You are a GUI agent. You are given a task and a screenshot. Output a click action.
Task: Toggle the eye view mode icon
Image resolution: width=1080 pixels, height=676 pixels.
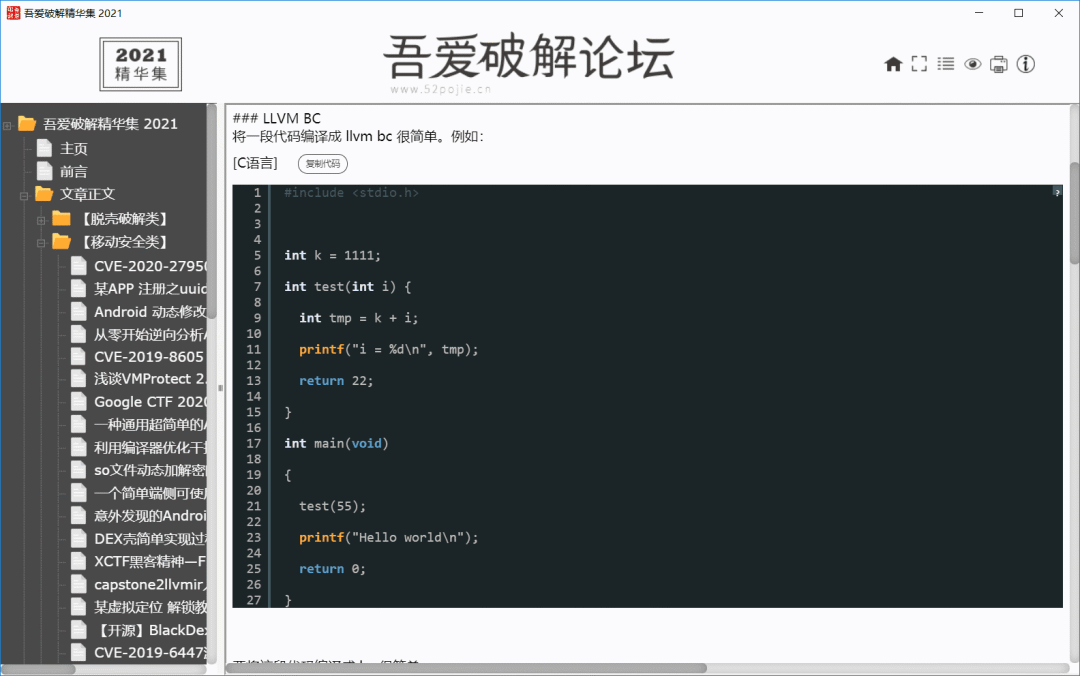click(973, 64)
